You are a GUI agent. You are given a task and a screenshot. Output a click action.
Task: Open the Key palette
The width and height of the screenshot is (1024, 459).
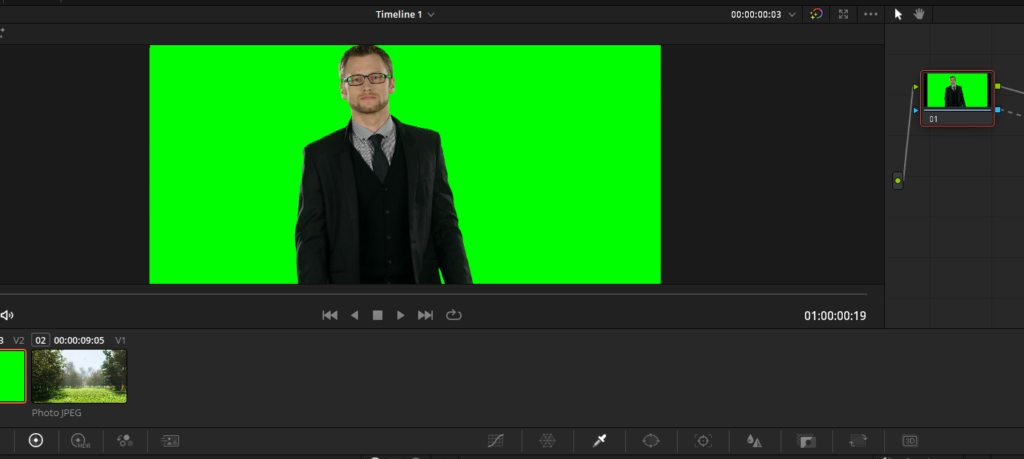pyautogui.click(x=806, y=440)
